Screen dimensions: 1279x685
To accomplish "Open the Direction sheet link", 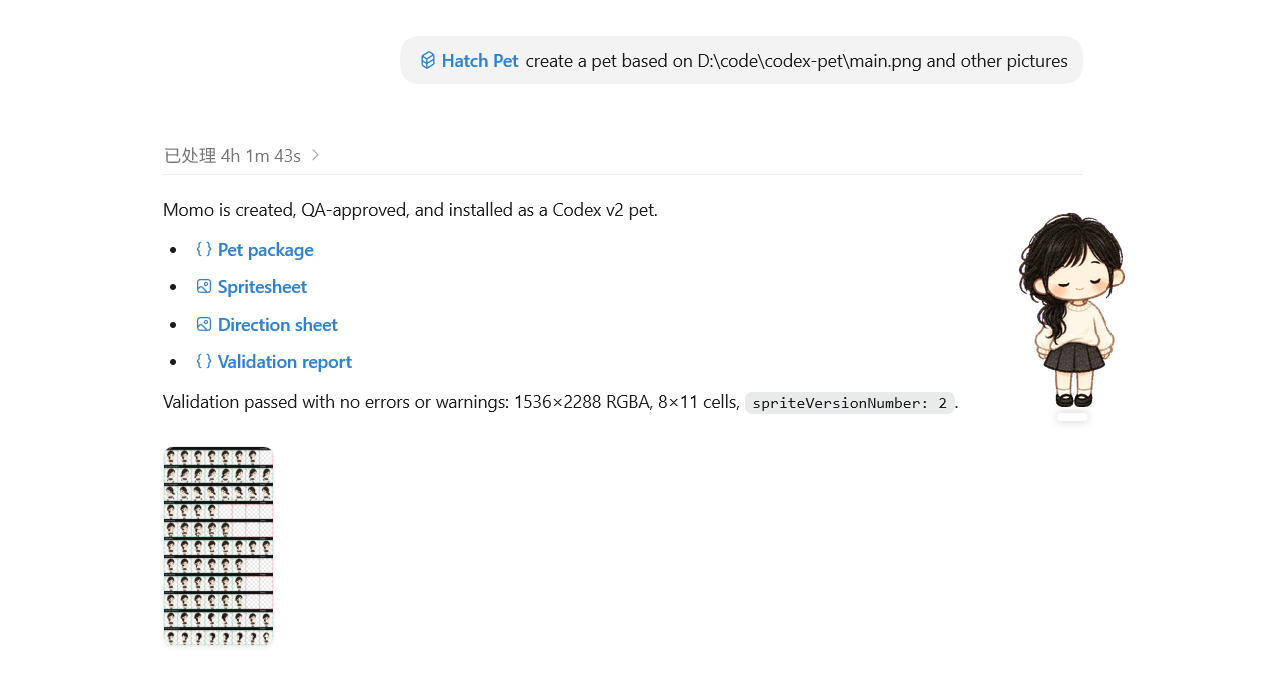I will (277, 324).
